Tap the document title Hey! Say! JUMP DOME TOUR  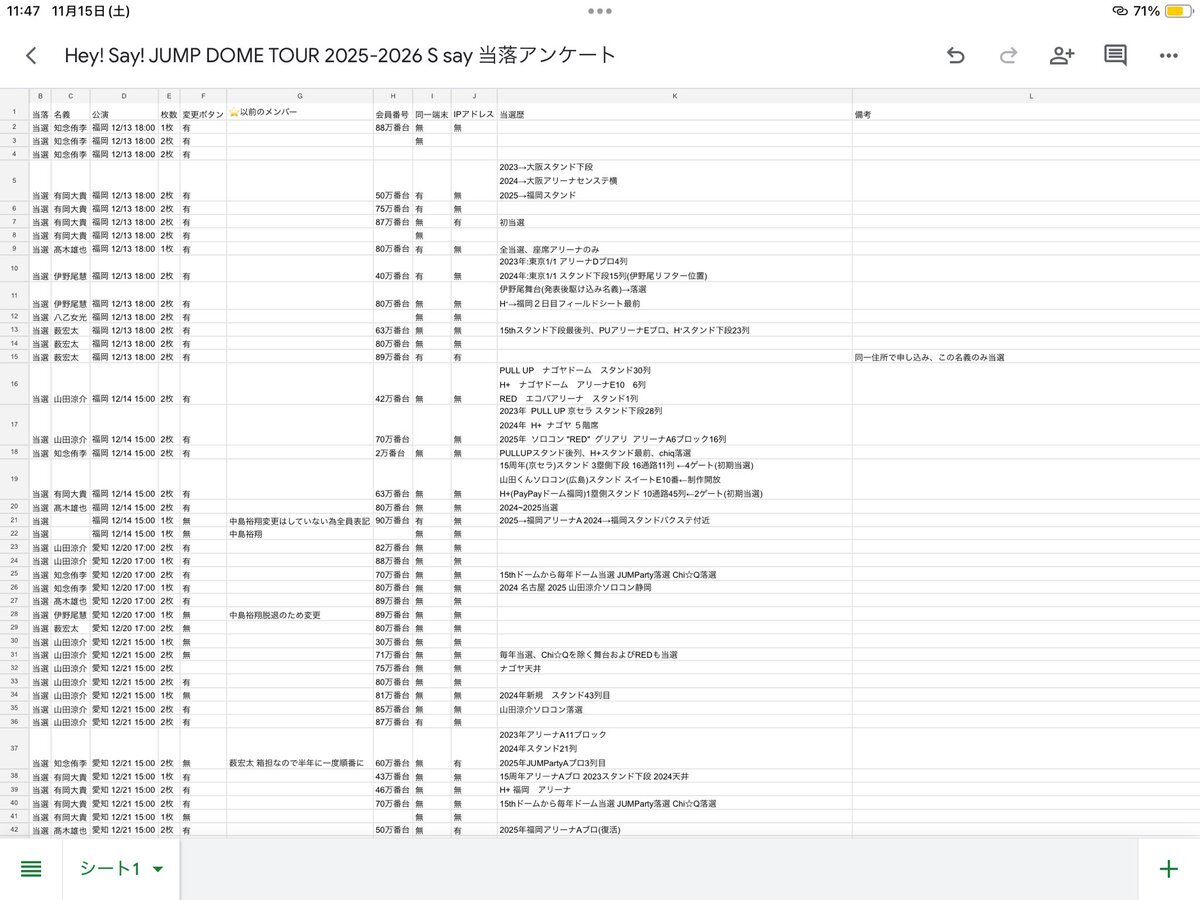341,56
